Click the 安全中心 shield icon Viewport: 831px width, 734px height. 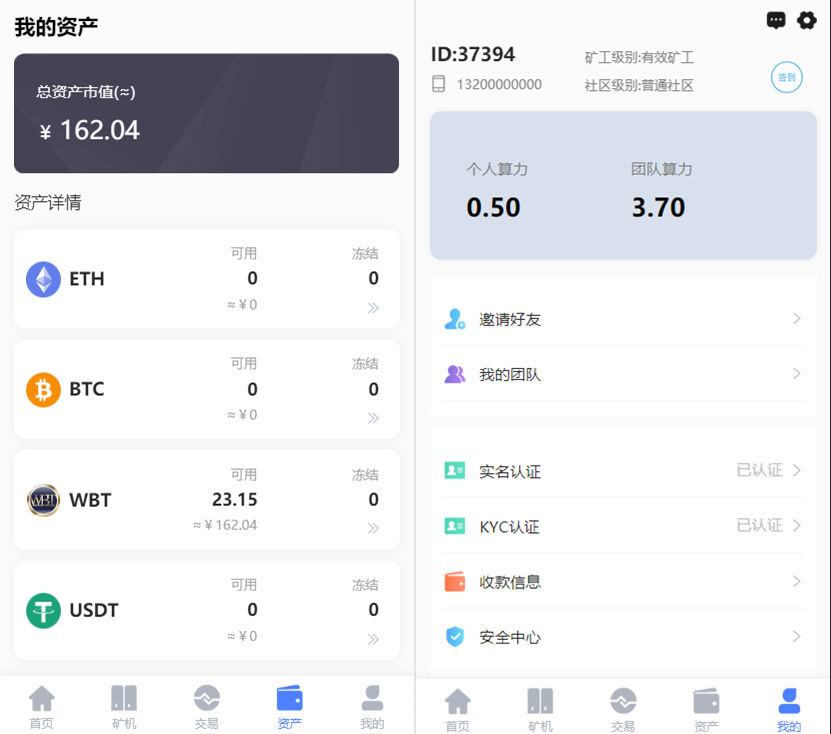point(455,636)
